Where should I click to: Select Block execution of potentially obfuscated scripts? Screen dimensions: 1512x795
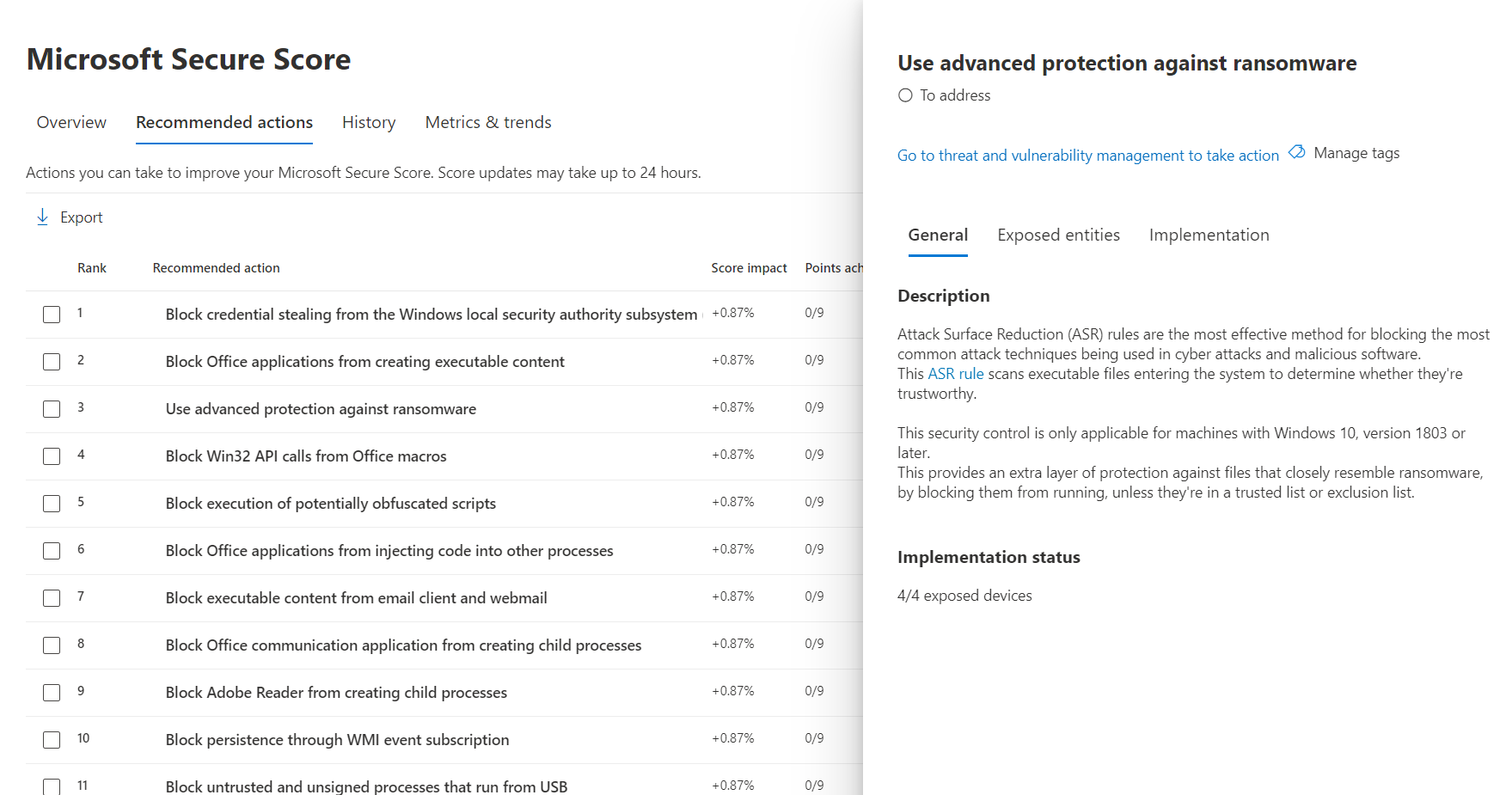330,504
